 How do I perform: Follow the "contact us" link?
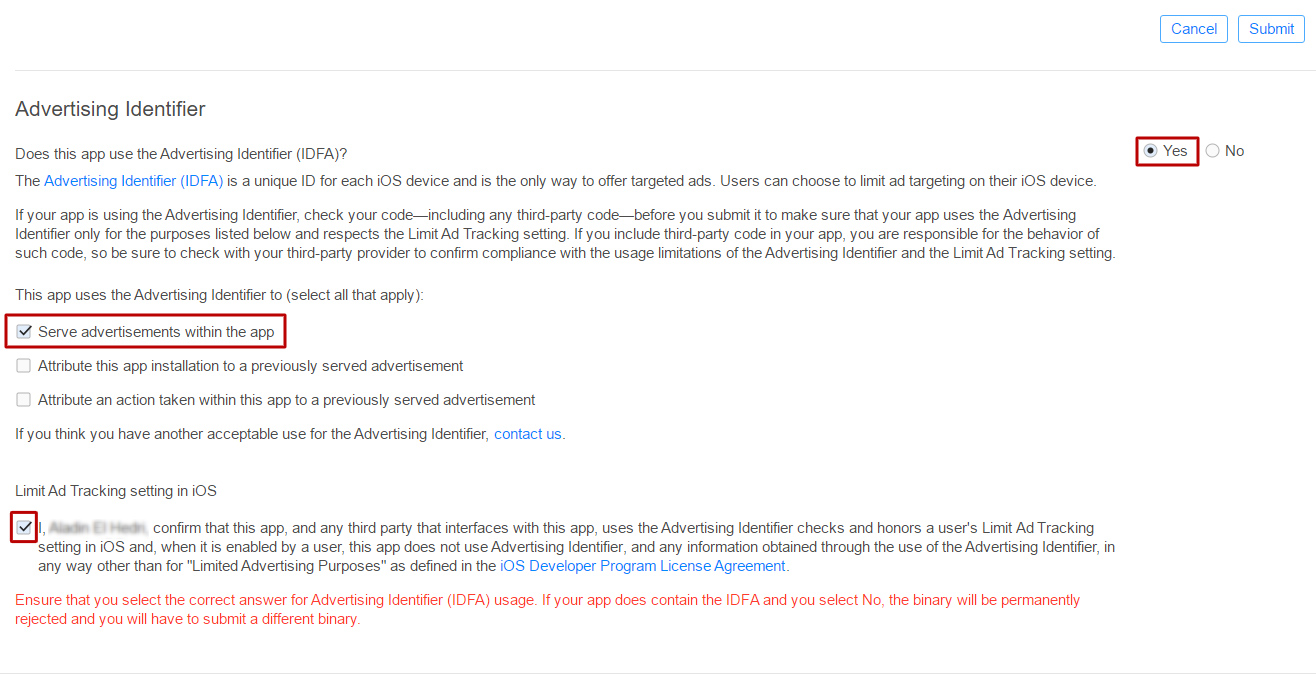pyautogui.click(x=527, y=434)
